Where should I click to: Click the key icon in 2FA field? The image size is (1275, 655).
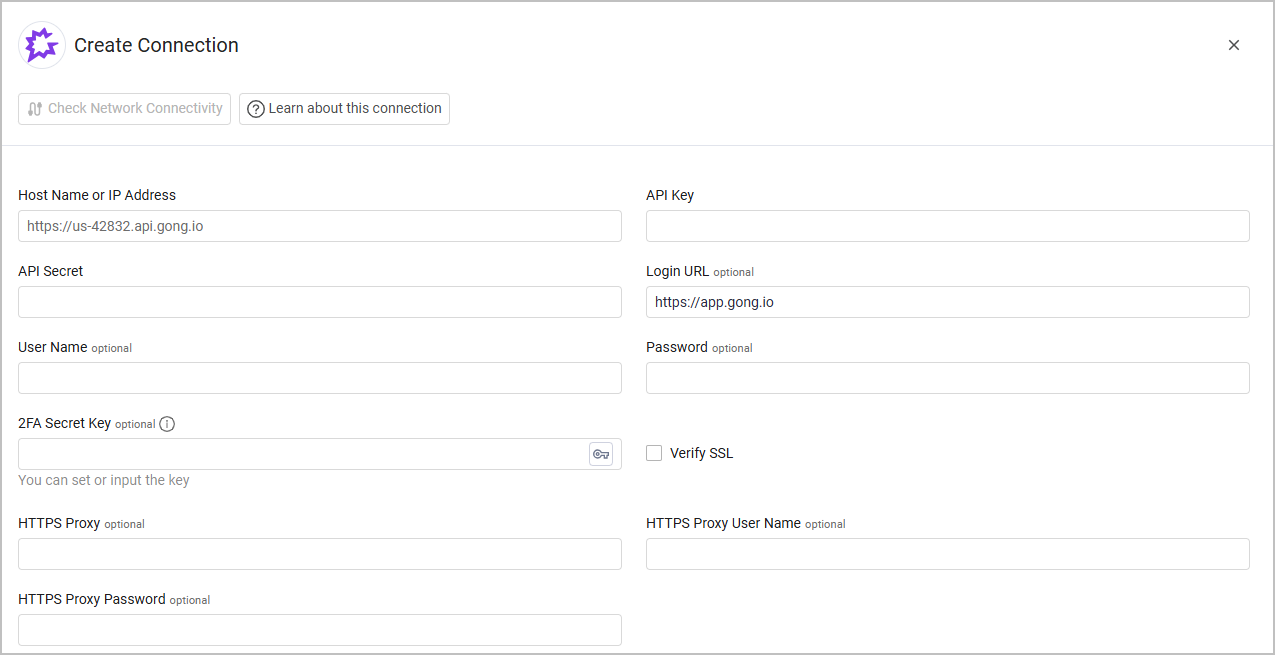pos(600,454)
